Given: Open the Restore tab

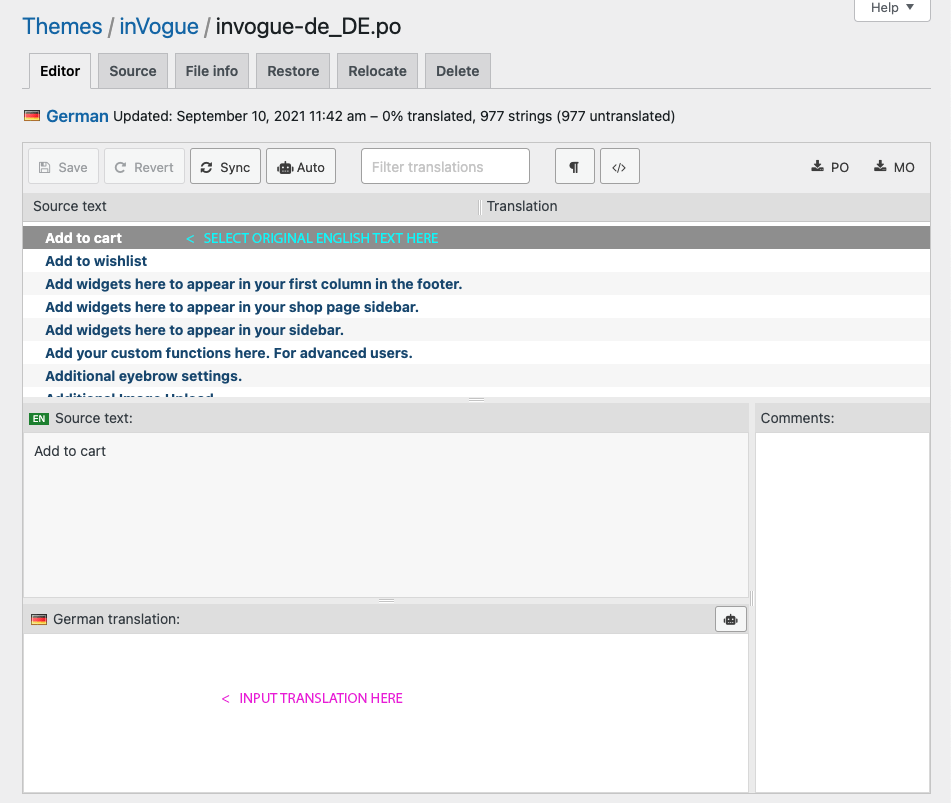Looking at the screenshot, I should point(293,71).
